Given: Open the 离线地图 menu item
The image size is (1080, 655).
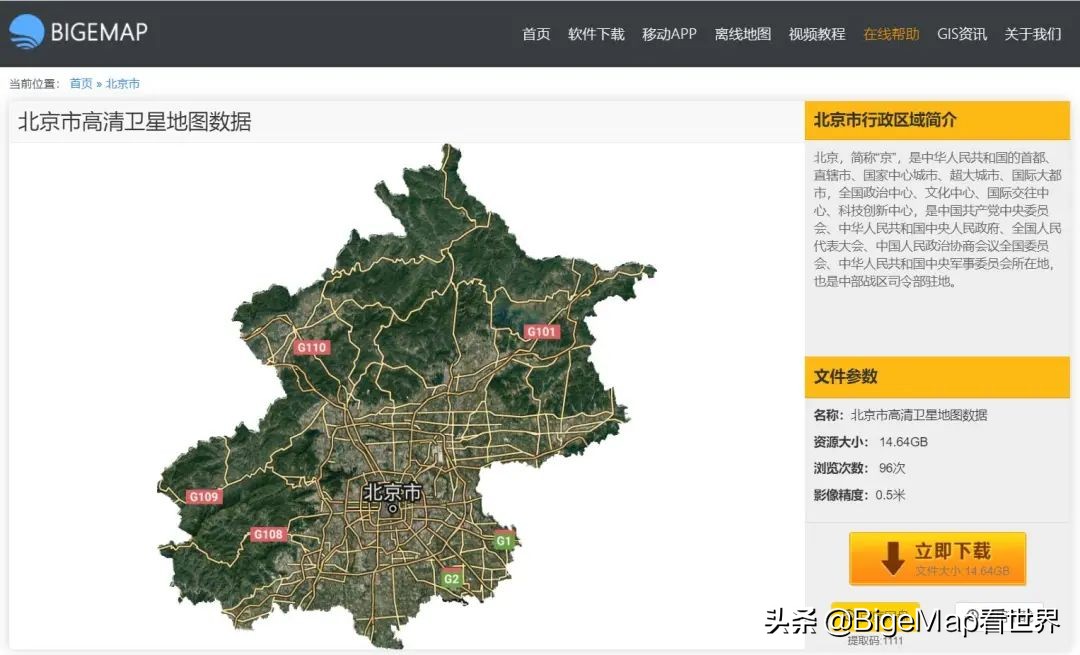Looking at the screenshot, I should click(742, 33).
